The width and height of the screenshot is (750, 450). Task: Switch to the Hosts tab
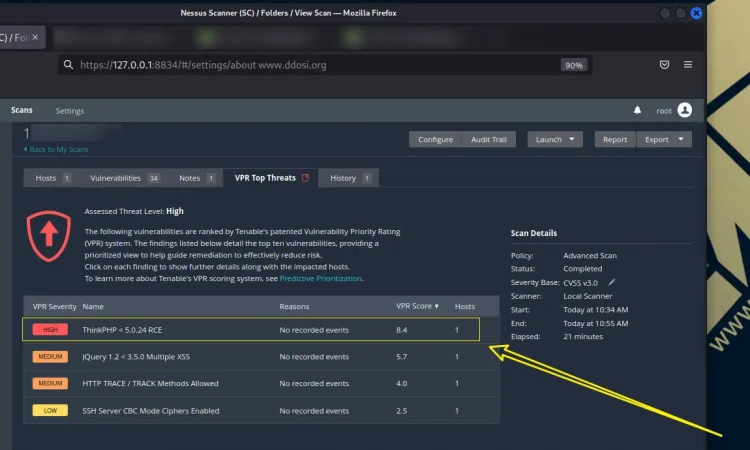click(x=52, y=178)
